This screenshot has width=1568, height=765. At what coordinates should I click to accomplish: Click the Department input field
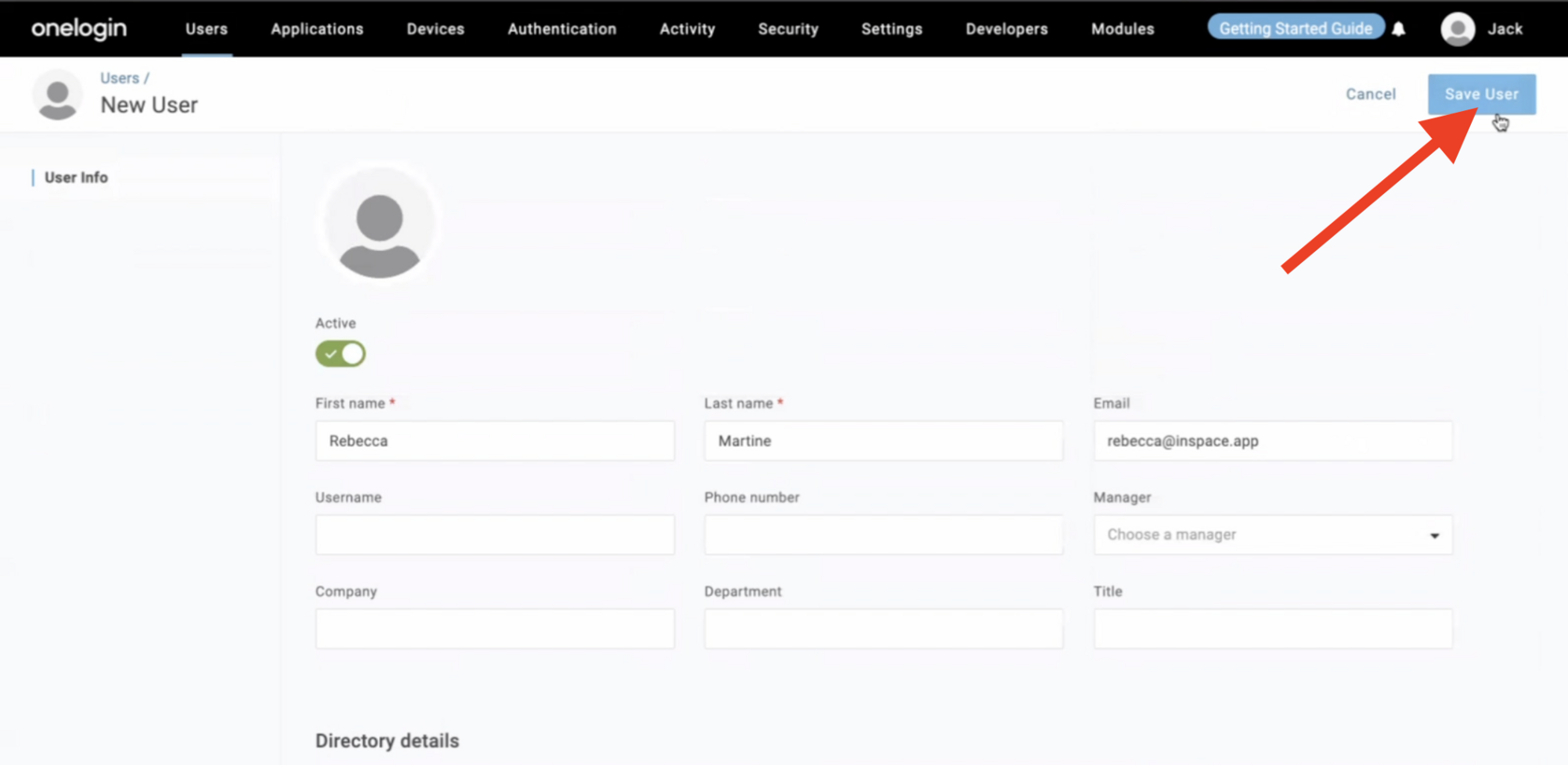tap(884, 629)
